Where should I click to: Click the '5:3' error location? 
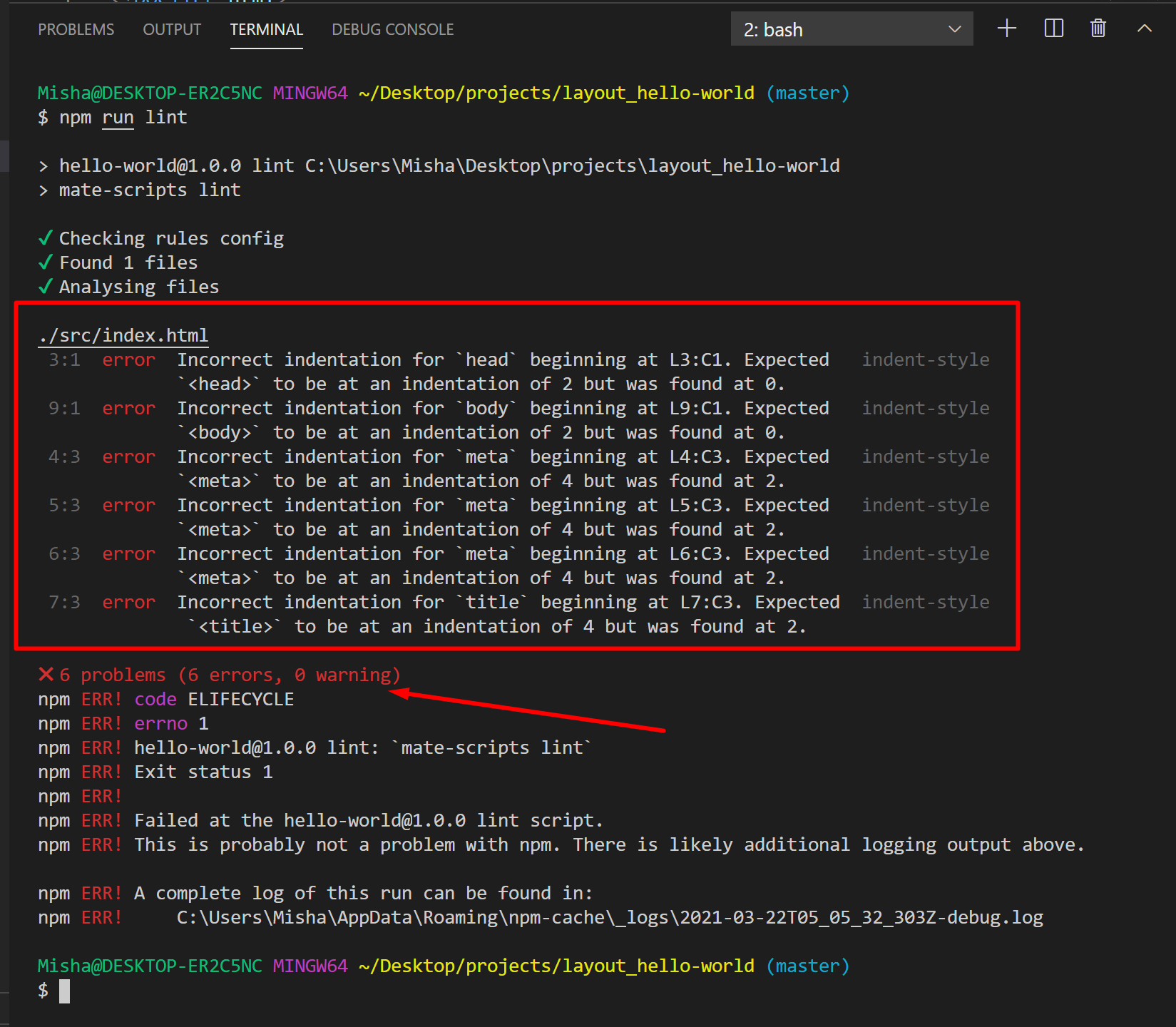pyautogui.click(x=64, y=505)
